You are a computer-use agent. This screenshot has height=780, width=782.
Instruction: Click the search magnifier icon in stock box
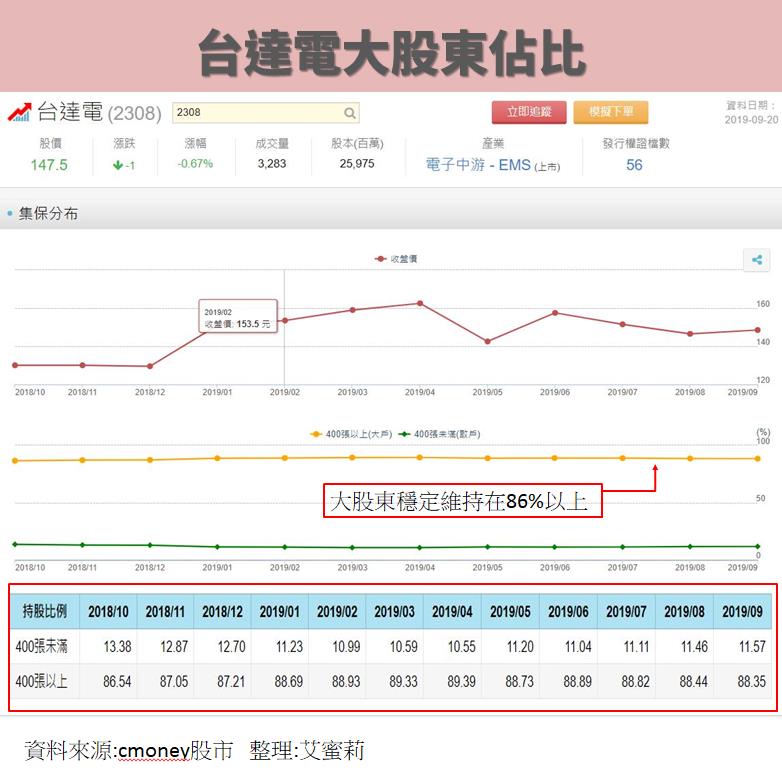pyautogui.click(x=350, y=113)
